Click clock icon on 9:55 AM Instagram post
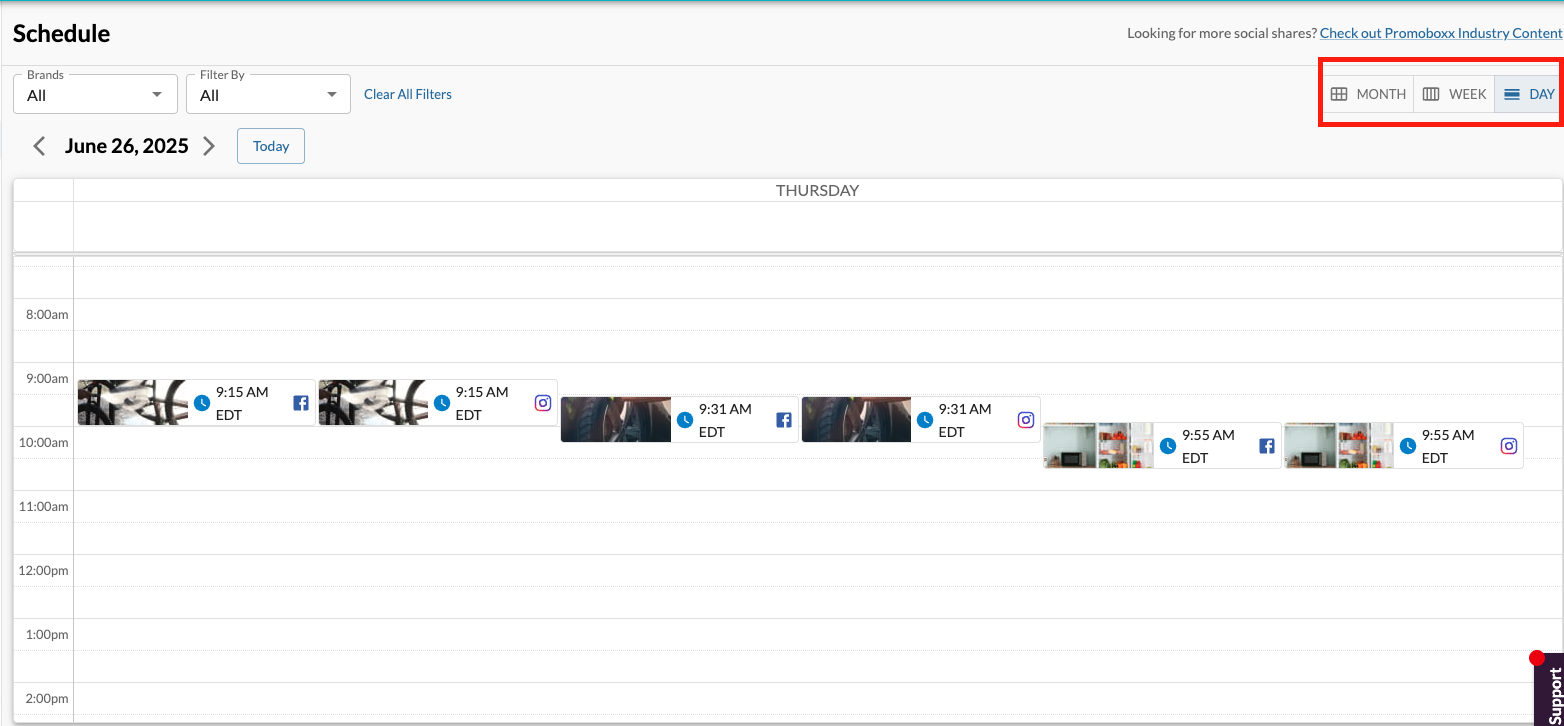Screen dimensions: 1564x726 pos(1408,446)
